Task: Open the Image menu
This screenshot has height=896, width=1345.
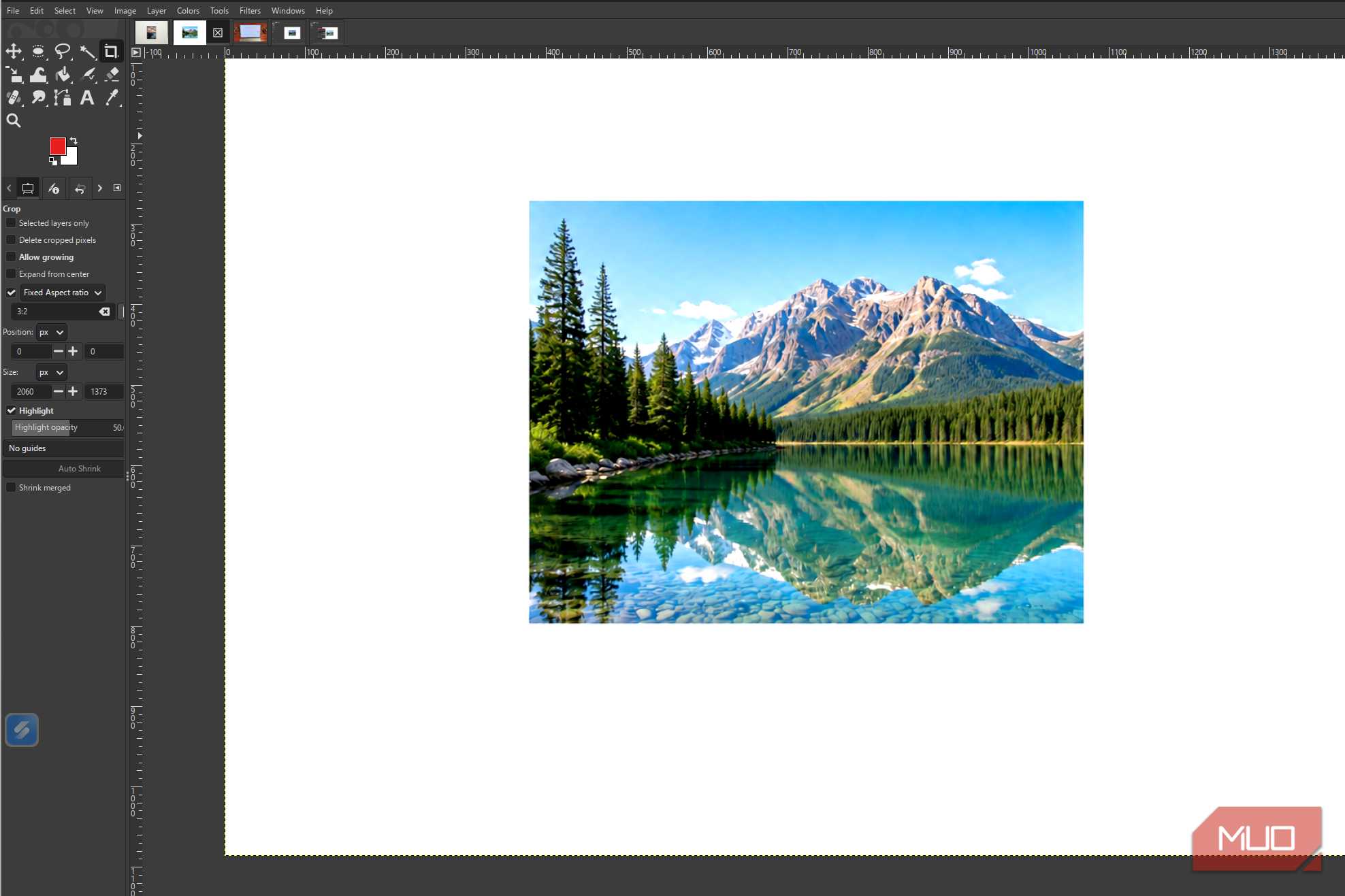Action: pos(125,11)
